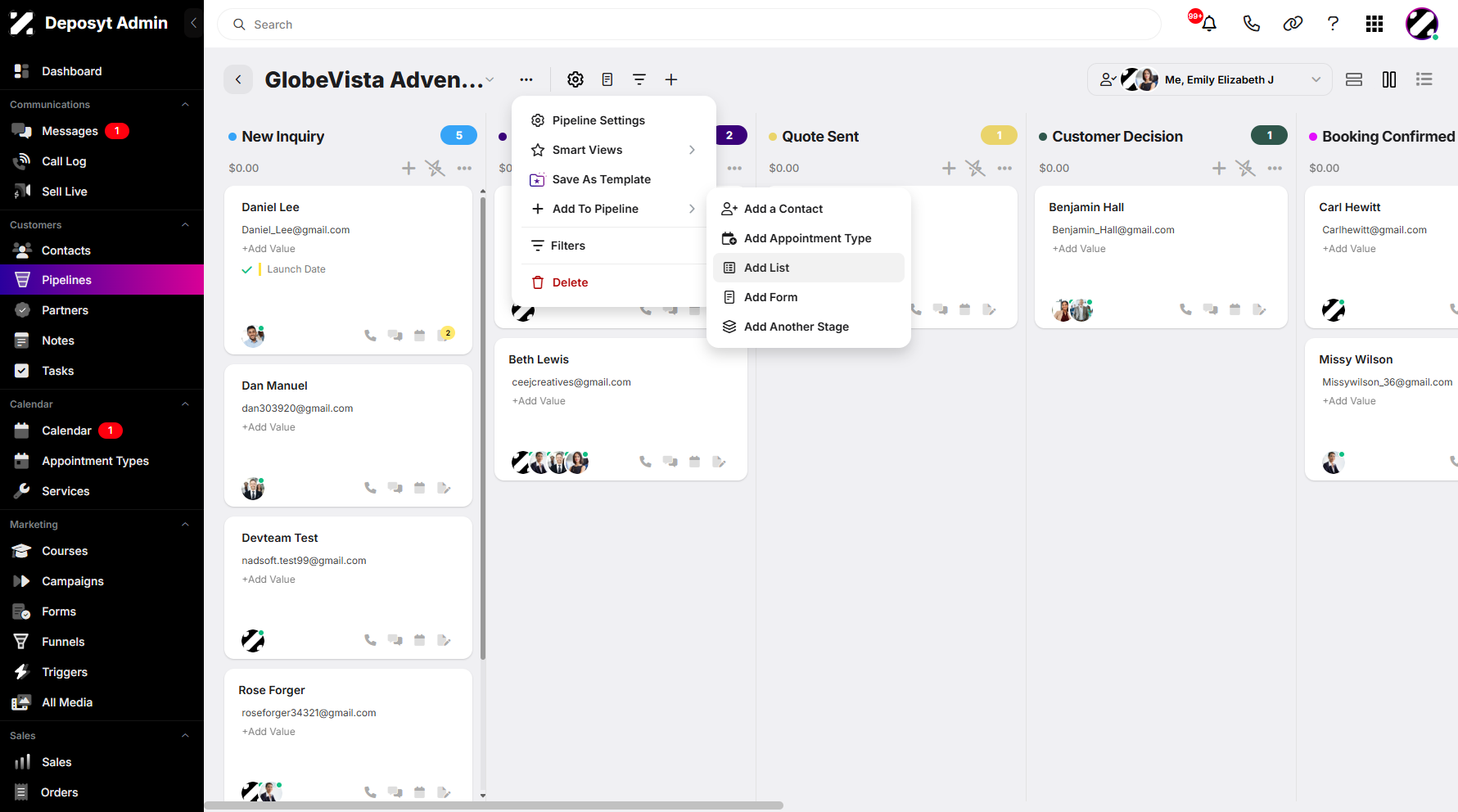Toggle the pin icon on Quote Sent stage

click(975, 168)
